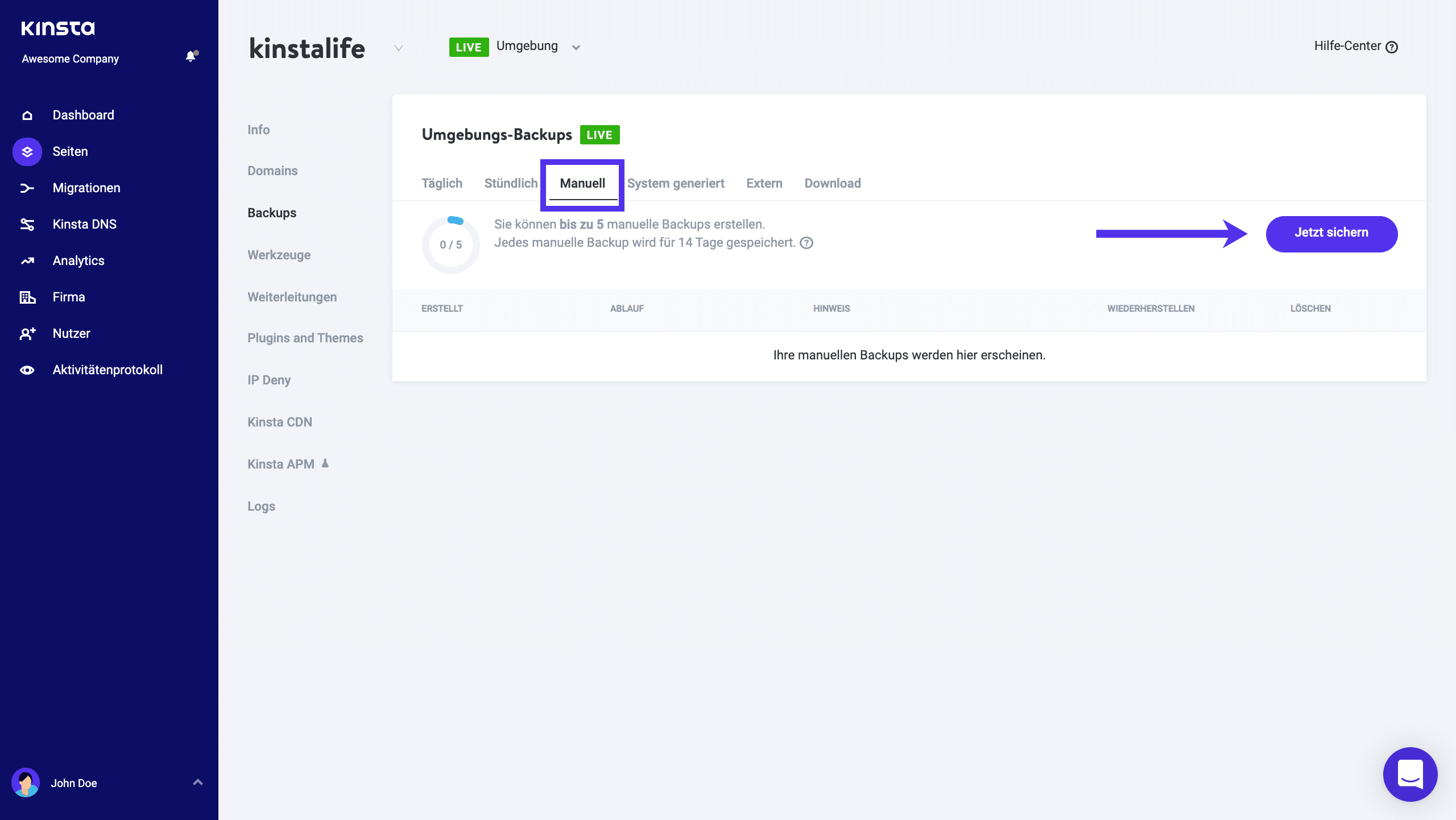Click the help question mark near retention notice
Viewport: 1456px width, 820px height.
(806, 242)
